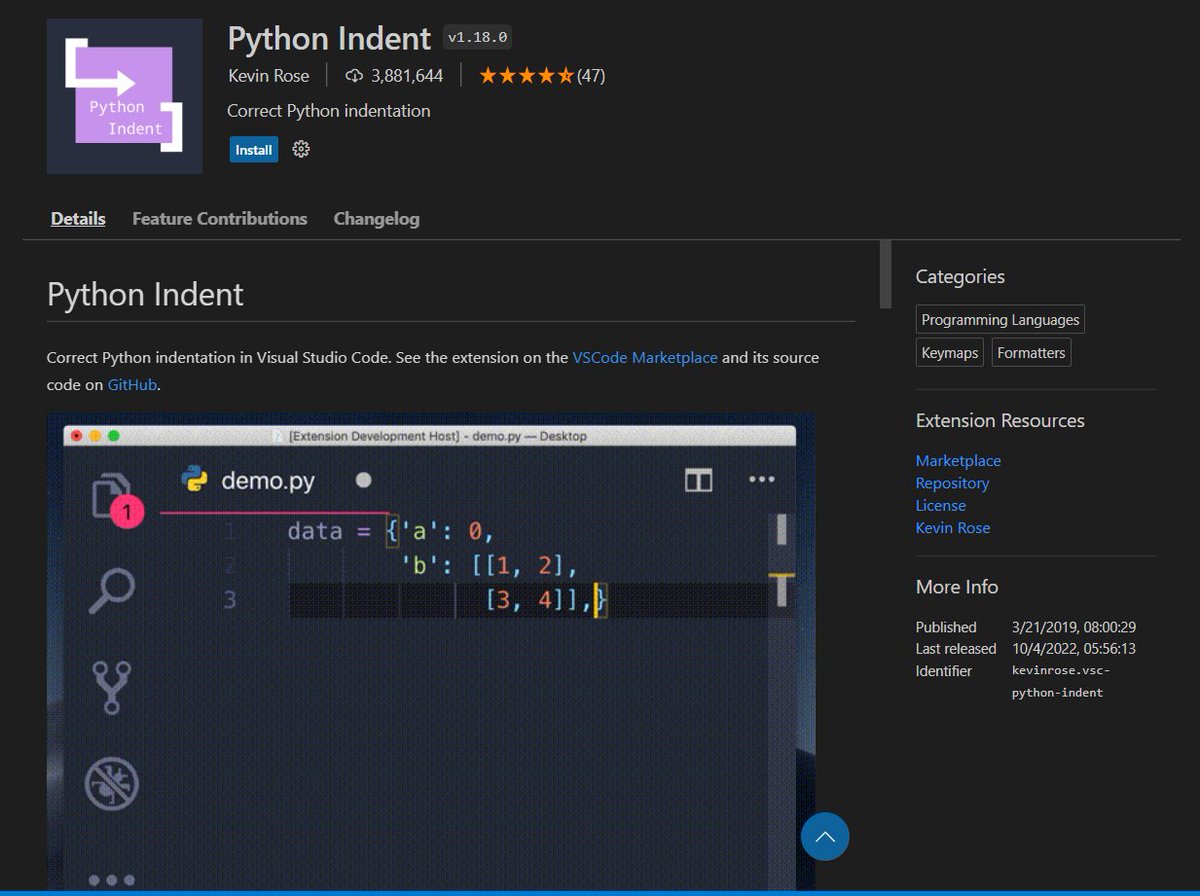
Task: View the source code on GitHub
Action: click(132, 384)
